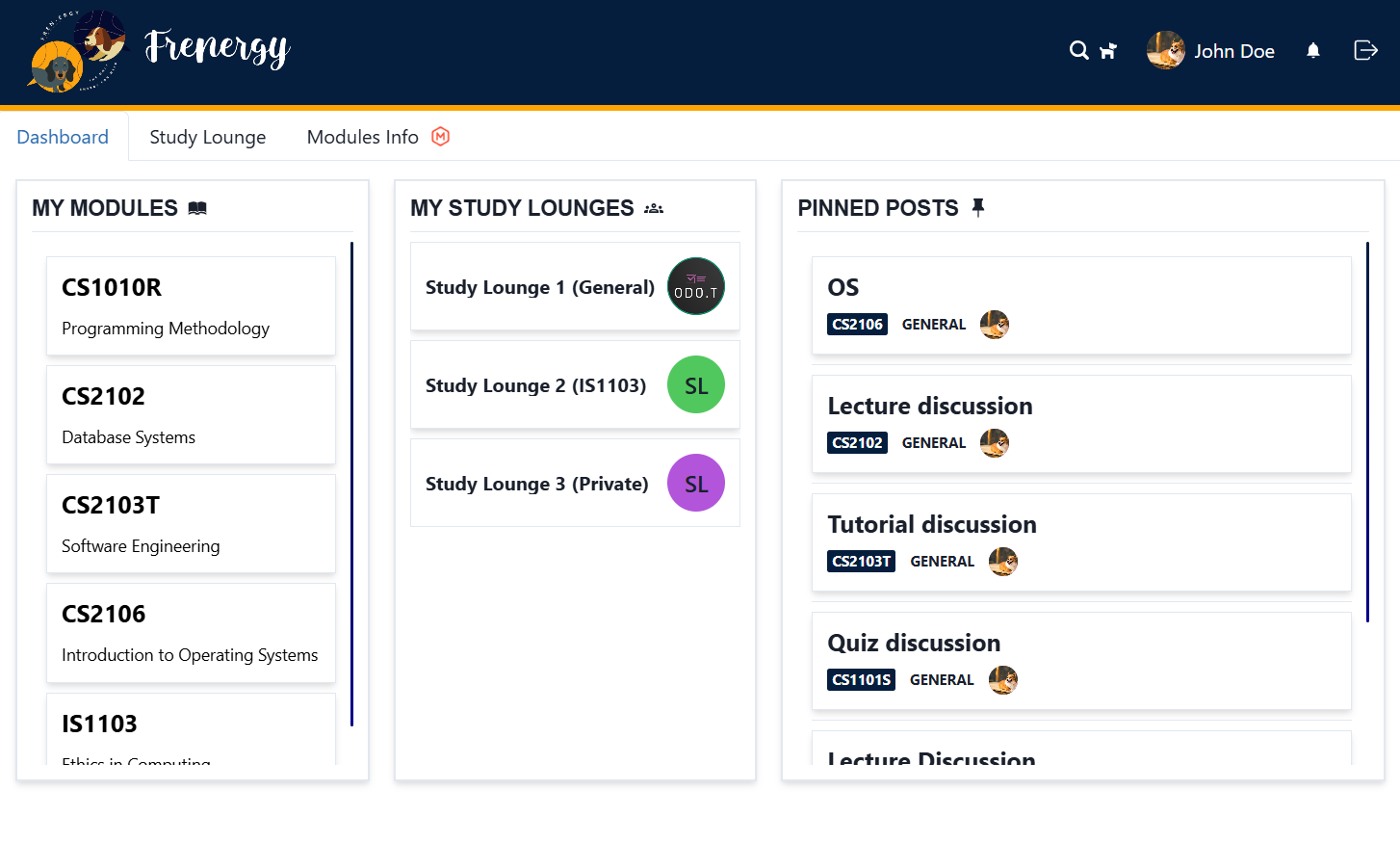Click Programming Methodology subtitle text
This screenshot has height=843, width=1400.
[166, 329]
